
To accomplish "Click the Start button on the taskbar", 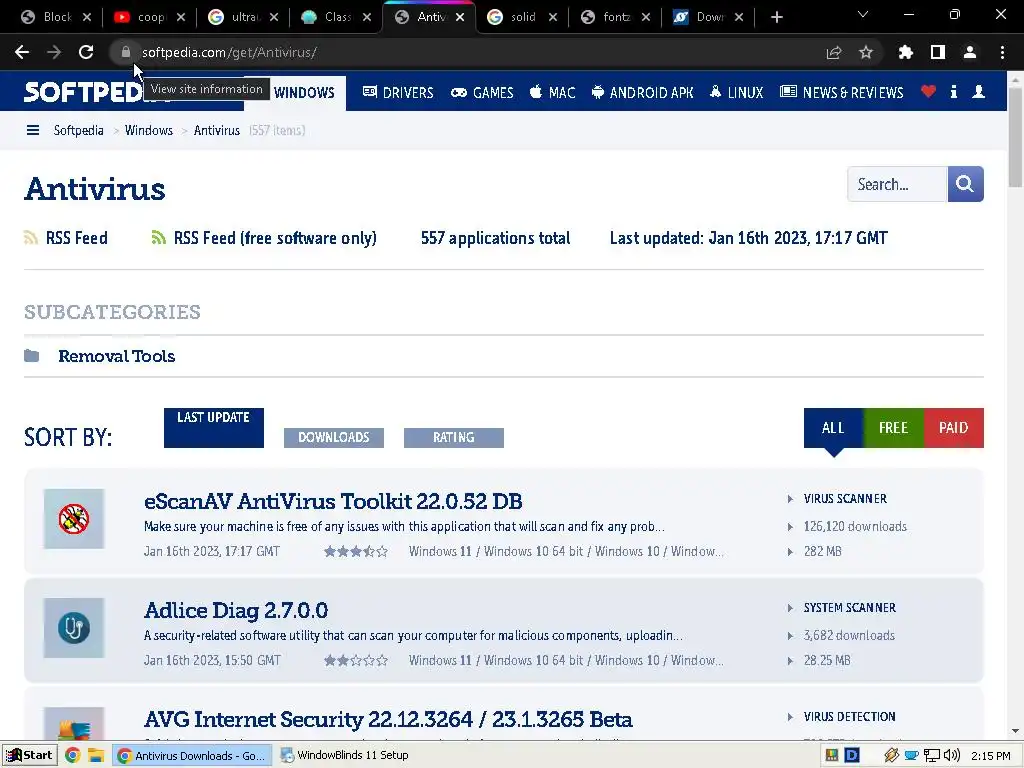I will [x=29, y=756].
